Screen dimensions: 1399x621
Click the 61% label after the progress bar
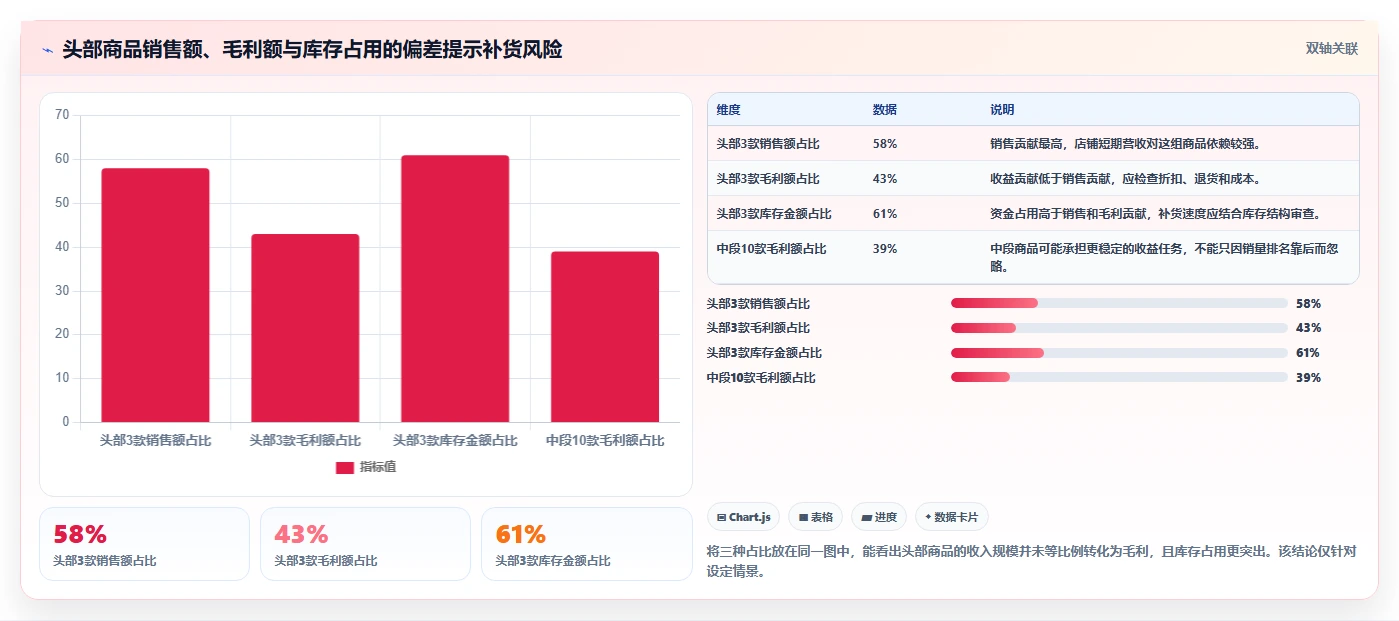coord(1308,353)
